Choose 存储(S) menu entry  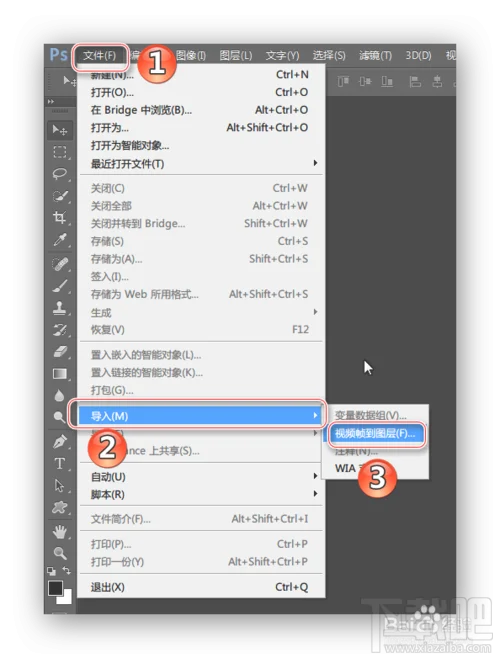coord(200,241)
